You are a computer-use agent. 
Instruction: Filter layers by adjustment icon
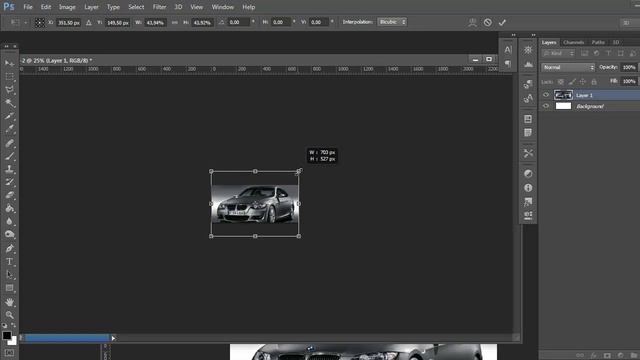tap(596, 53)
